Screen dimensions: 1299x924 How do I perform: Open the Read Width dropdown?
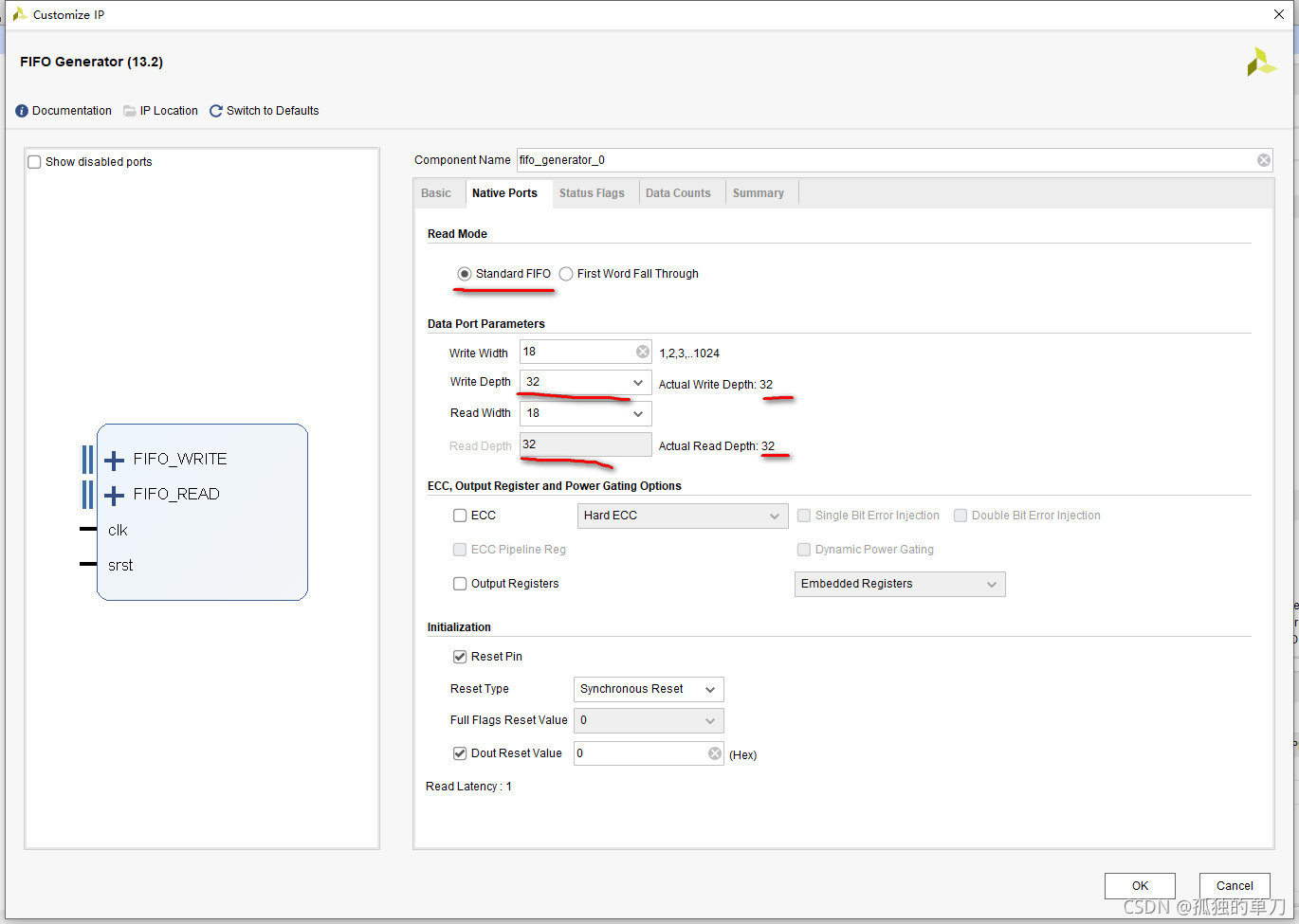pyautogui.click(x=637, y=413)
